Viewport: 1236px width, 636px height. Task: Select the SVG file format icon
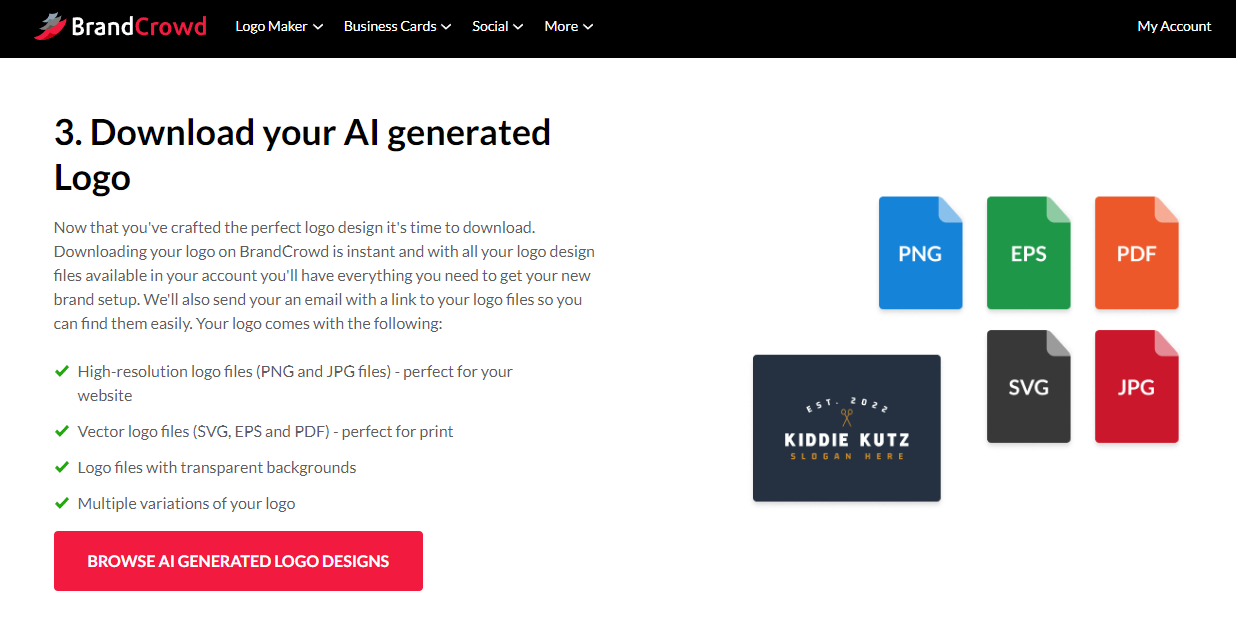pyautogui.click(x=1028, y=386)
